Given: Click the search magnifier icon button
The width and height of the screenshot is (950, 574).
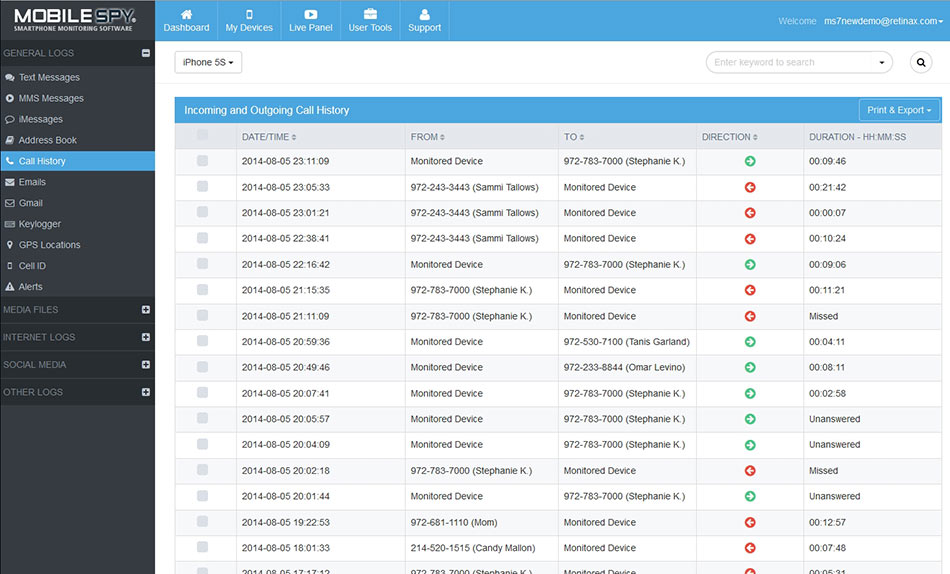Looking at the screenshot, I should click(921, 62).
